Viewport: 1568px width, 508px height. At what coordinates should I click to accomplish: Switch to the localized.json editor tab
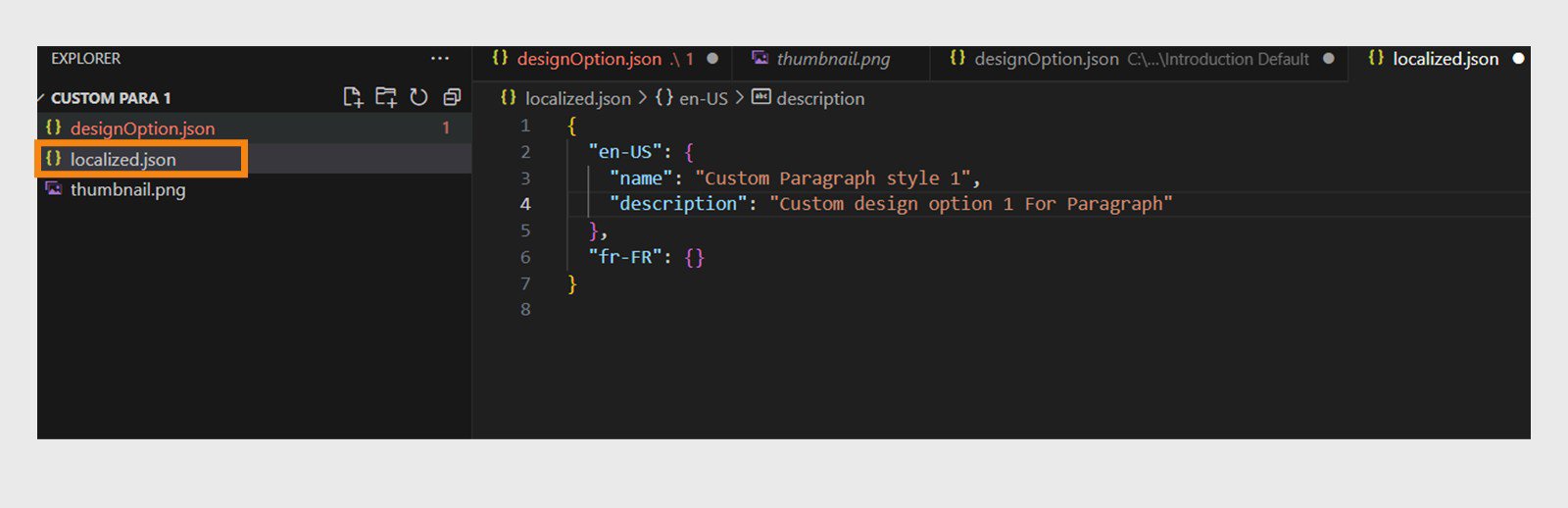click(1440, 59)
